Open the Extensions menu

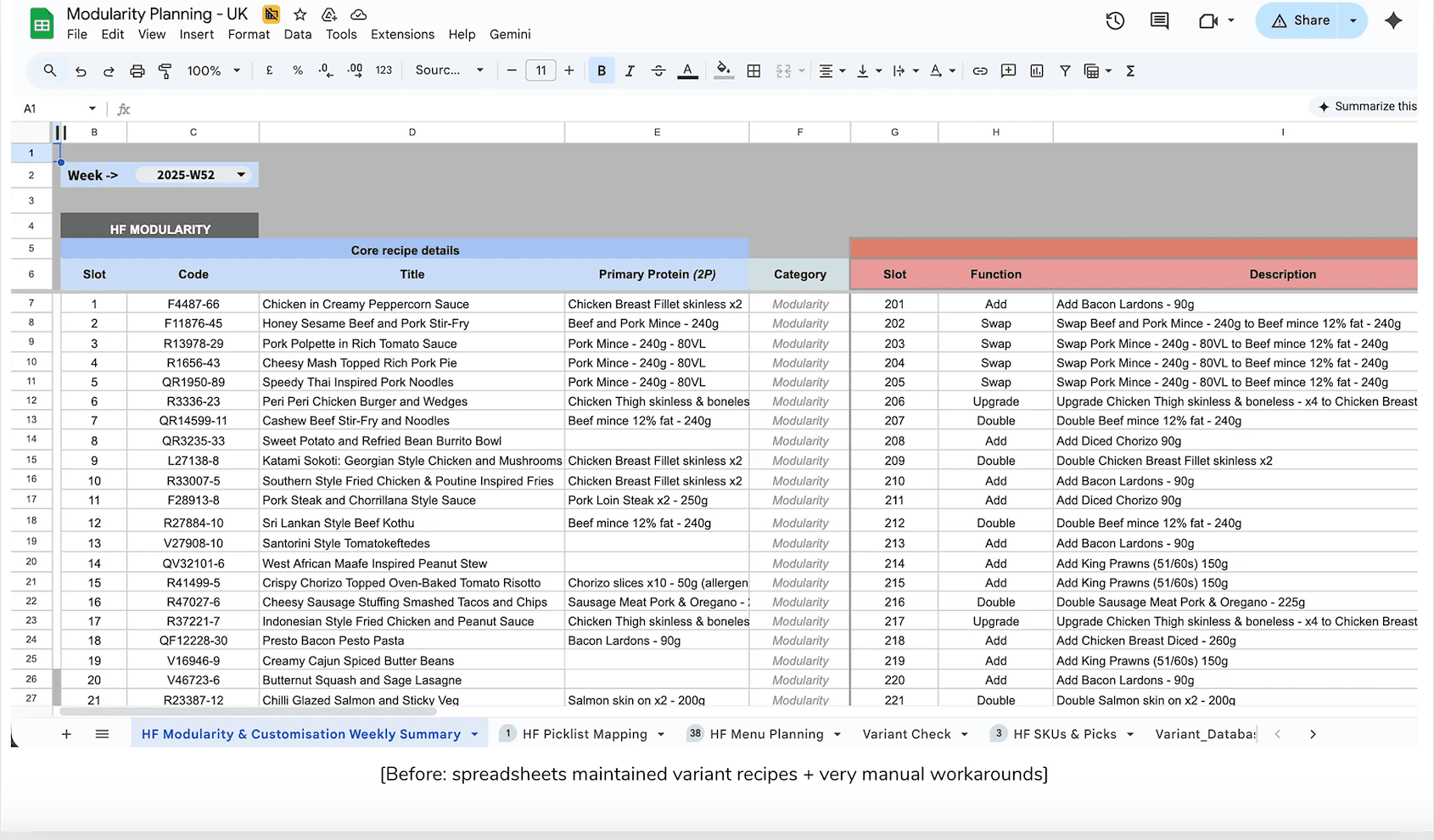(x=402, y=35)
